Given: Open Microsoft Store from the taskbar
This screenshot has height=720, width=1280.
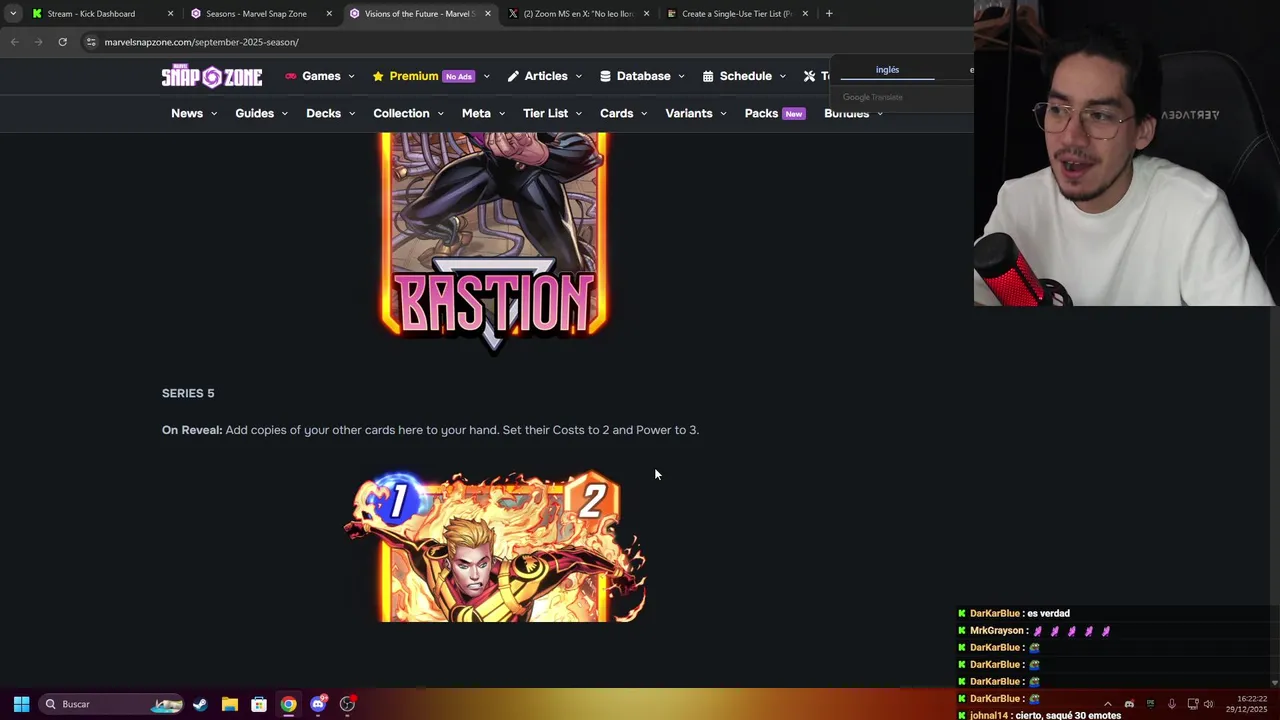Looking at the screenshot, I should point(259,704).
